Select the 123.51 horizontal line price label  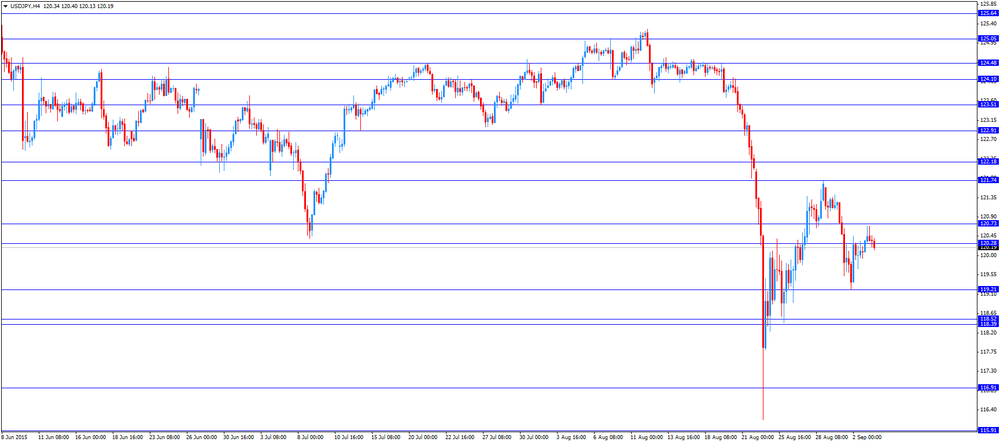point(989,105)
